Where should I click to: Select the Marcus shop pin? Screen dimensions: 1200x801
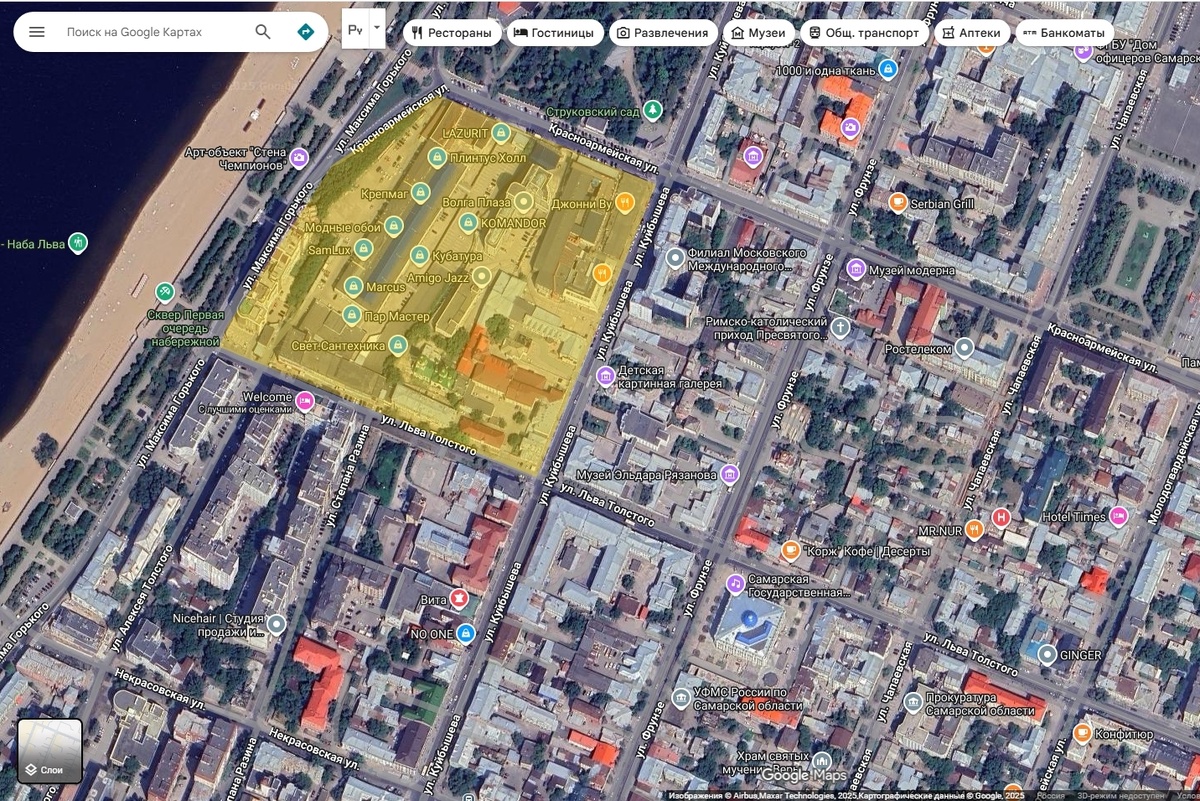point(353,287)
